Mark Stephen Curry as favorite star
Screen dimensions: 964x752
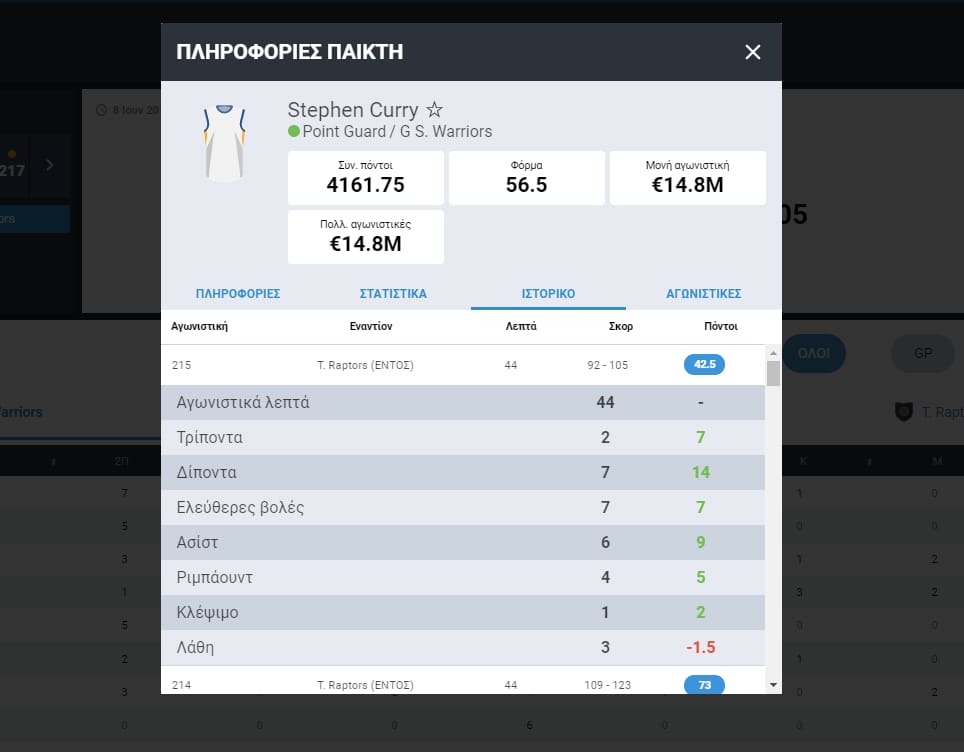click(435, 109)
